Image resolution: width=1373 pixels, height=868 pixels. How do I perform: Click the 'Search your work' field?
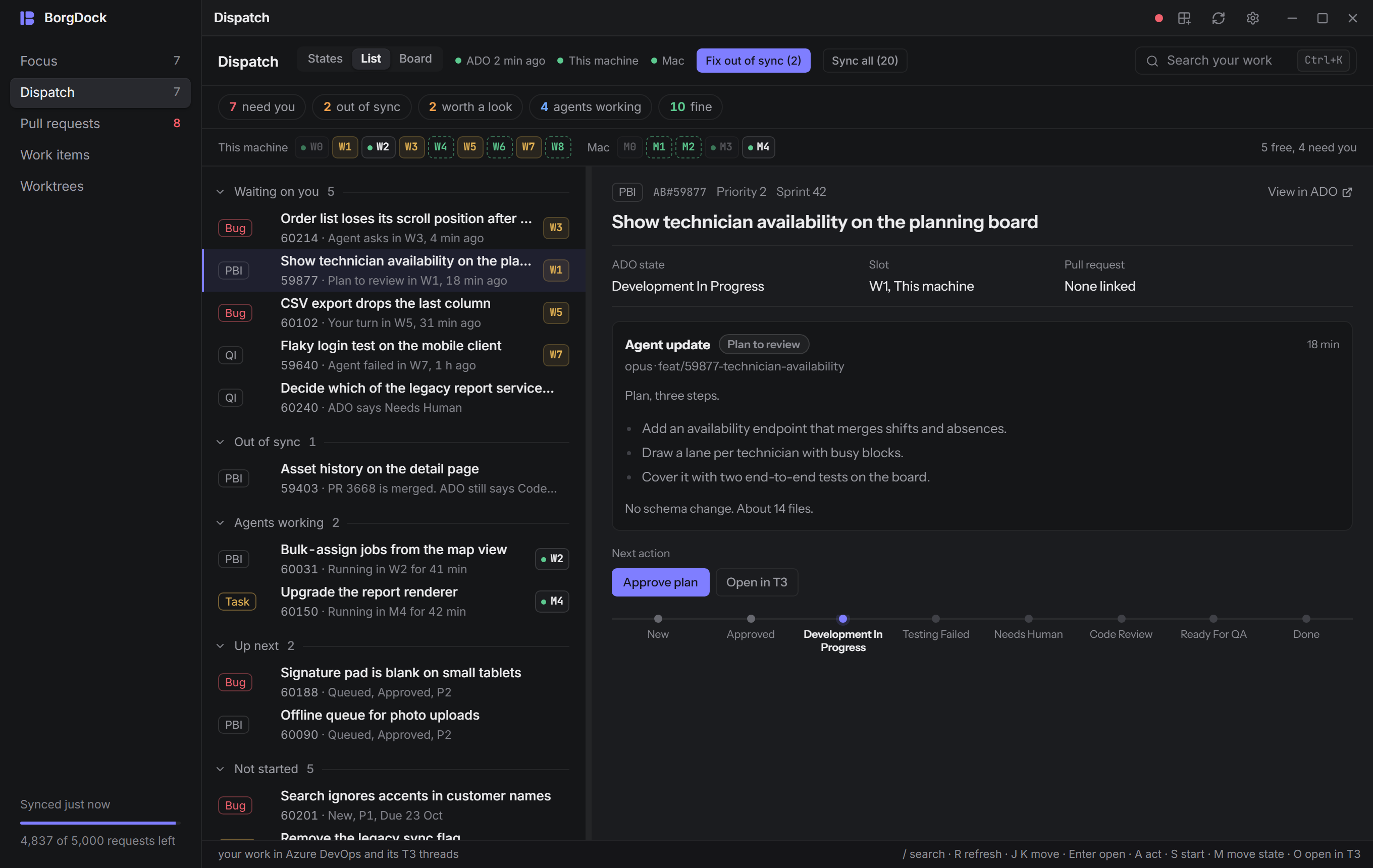tap(1245, 61)
